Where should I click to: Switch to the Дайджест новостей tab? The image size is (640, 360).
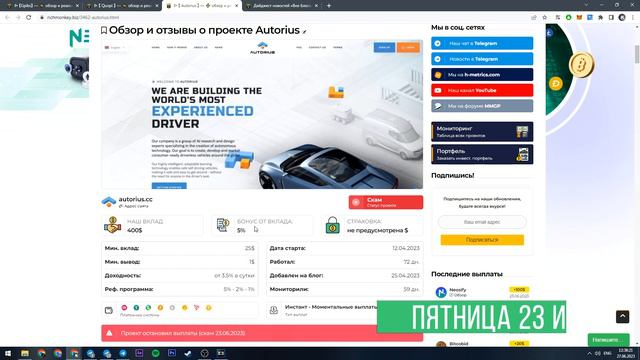(x=281, y=6)
